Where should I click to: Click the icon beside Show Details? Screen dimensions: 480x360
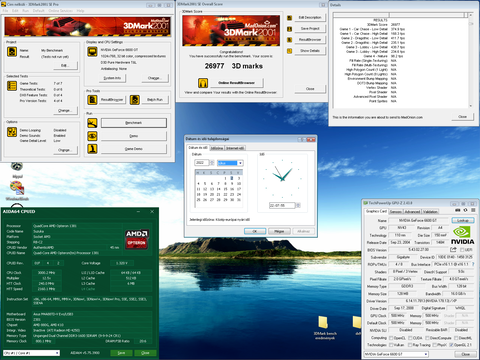(289, 51)
